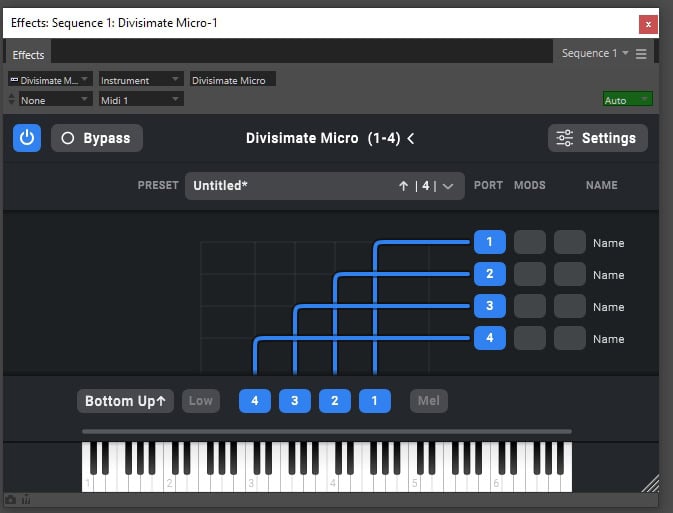The width and height of the screenshot is (673, 513).
Task: Open the preset list chevron
Action: coord(448,186)
